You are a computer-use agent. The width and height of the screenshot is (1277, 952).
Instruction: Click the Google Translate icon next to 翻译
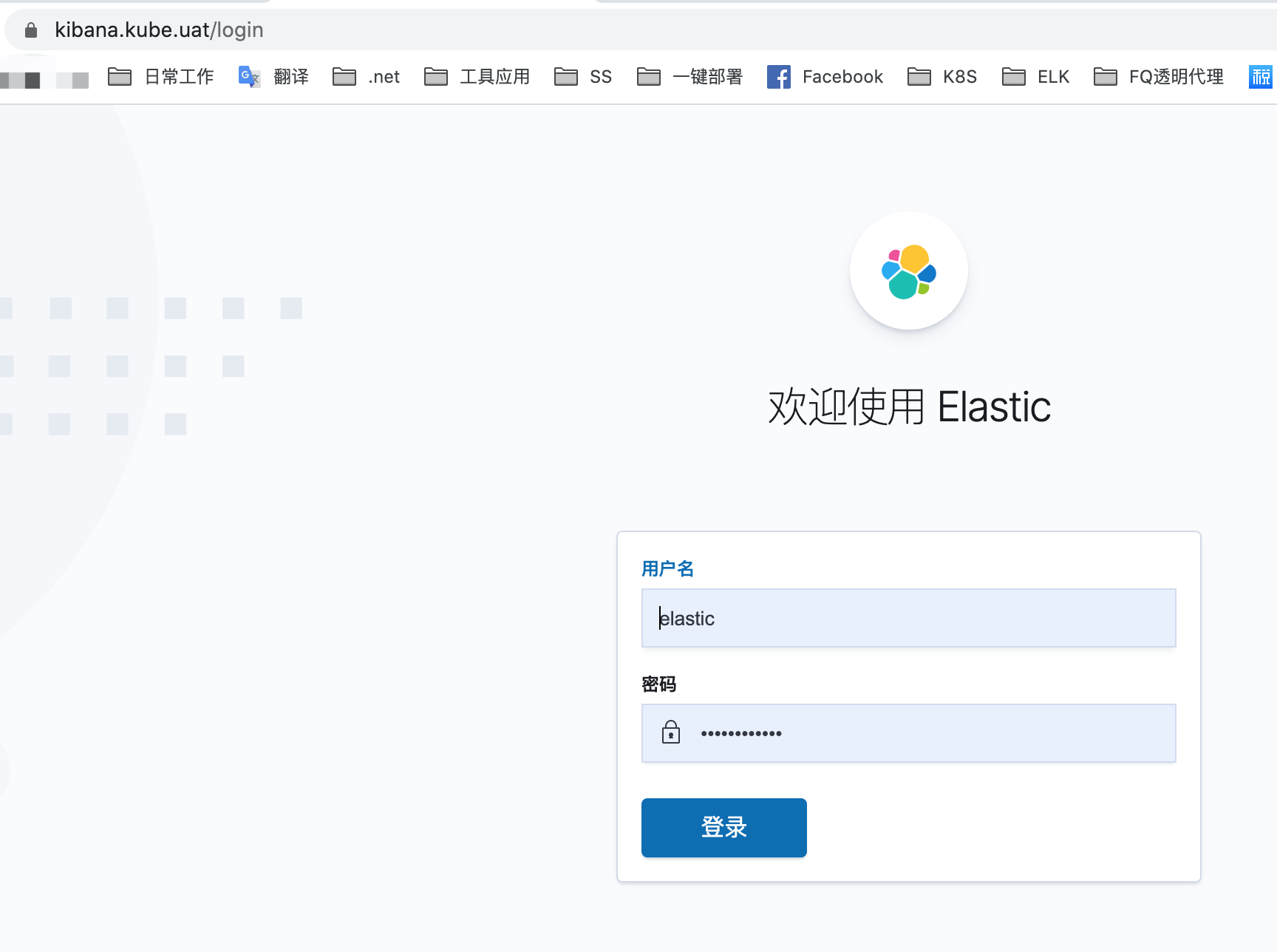[248, 76]
